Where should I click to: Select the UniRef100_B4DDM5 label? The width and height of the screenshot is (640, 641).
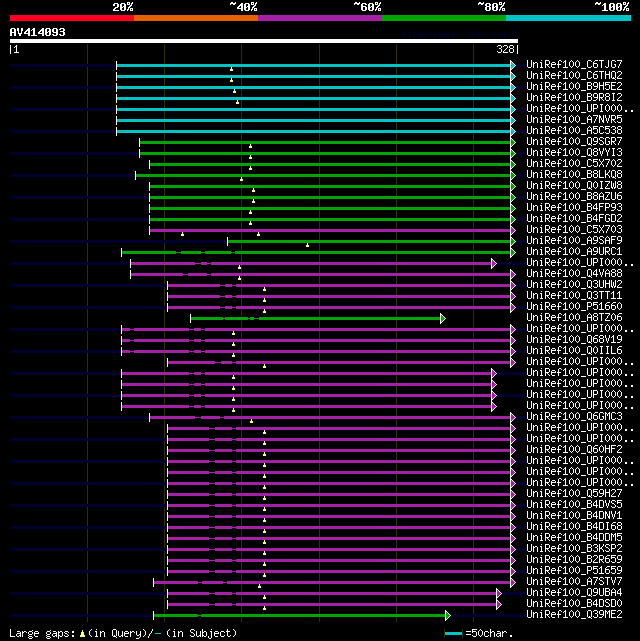(x=574, y=538)
